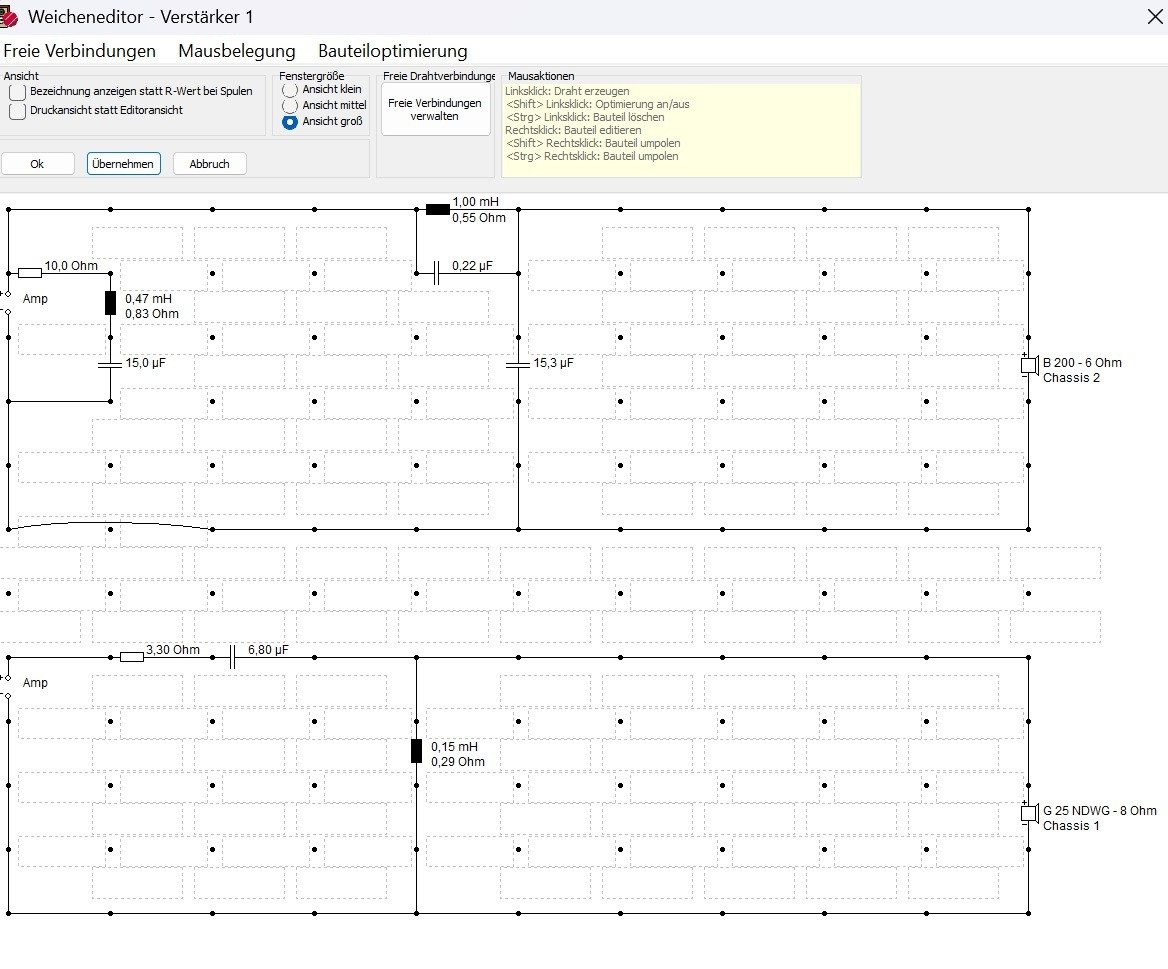Open the Mausbelegung menu
The height and width of the screenshot is (969, 1168).
(237, 51)
